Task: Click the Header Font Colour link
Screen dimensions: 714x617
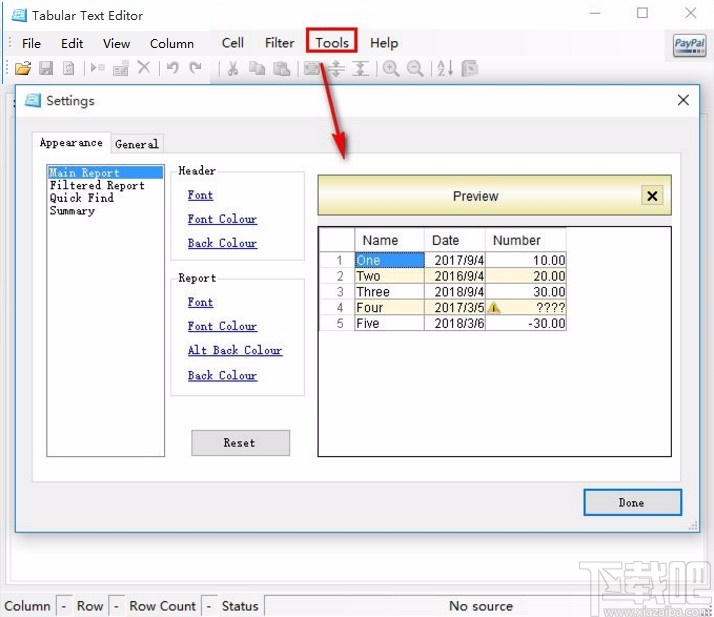Action: pyautogui.click(x=222, y=219)
